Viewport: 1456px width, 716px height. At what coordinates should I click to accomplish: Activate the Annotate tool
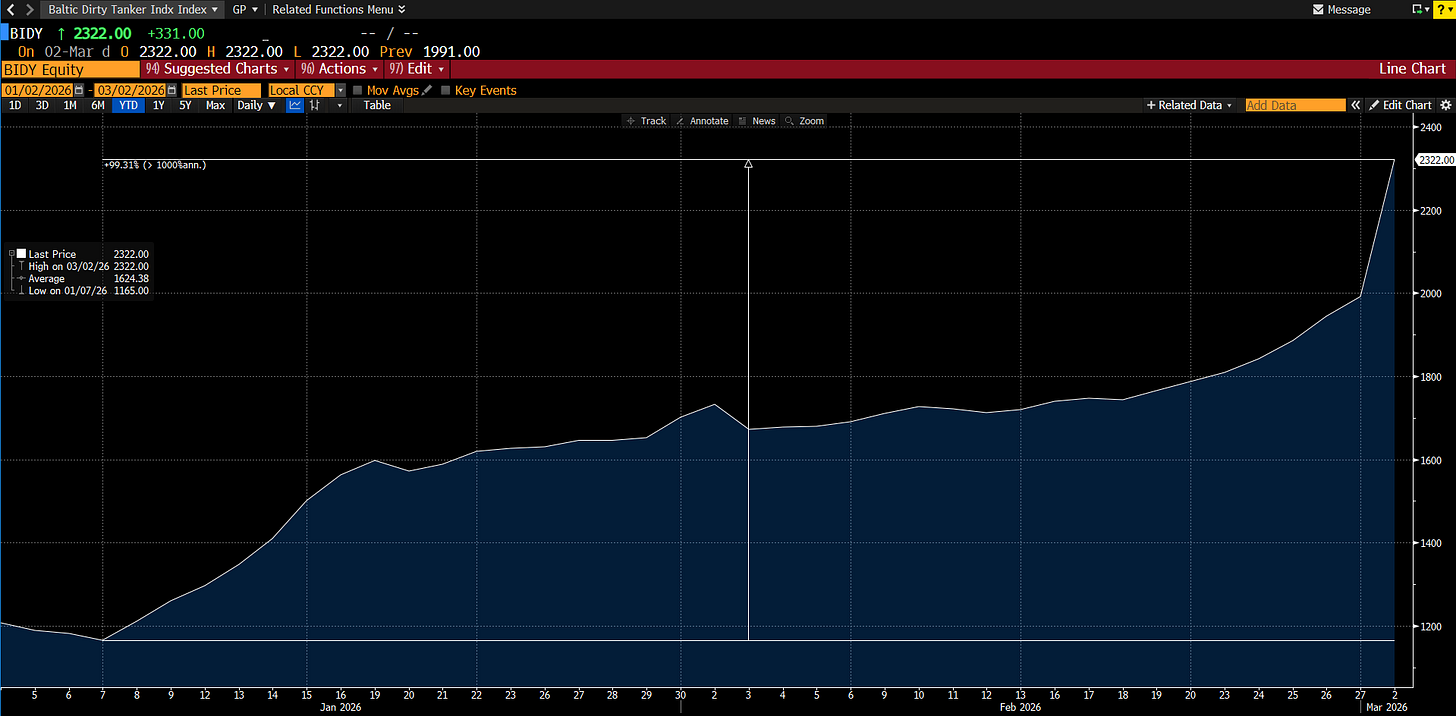[702, 121]
